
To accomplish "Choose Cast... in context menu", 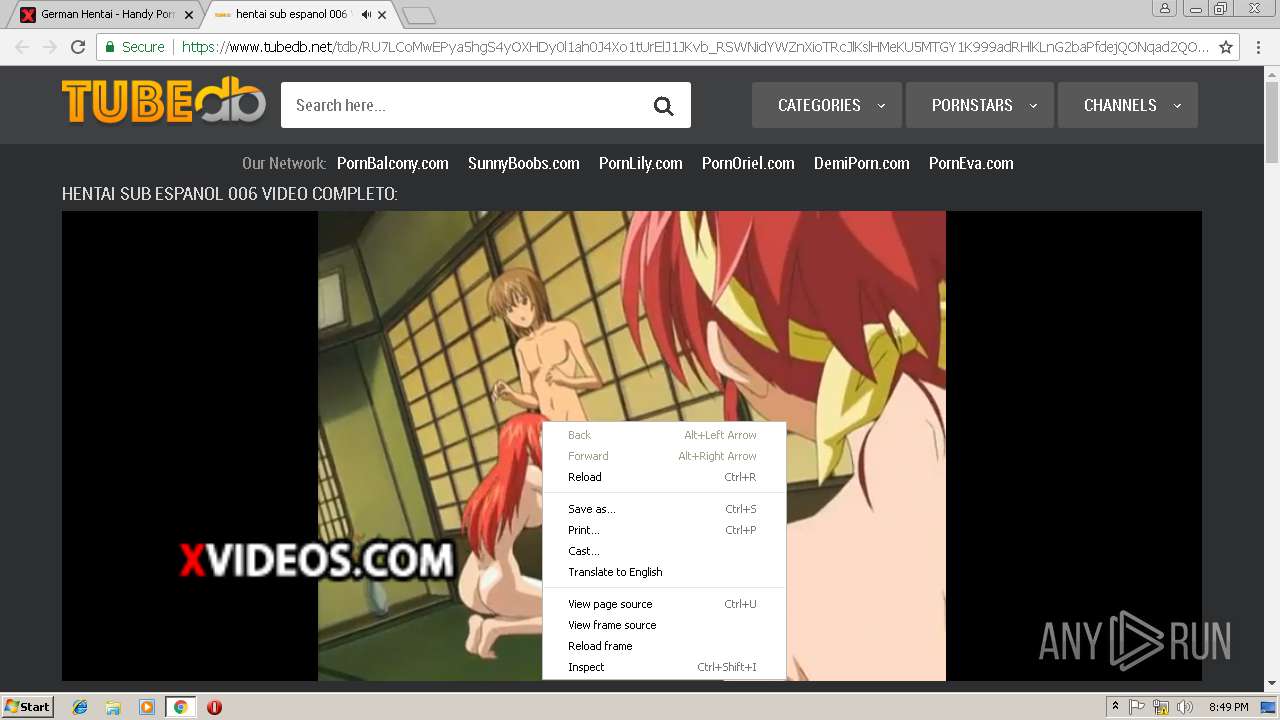I will point(663,551).
